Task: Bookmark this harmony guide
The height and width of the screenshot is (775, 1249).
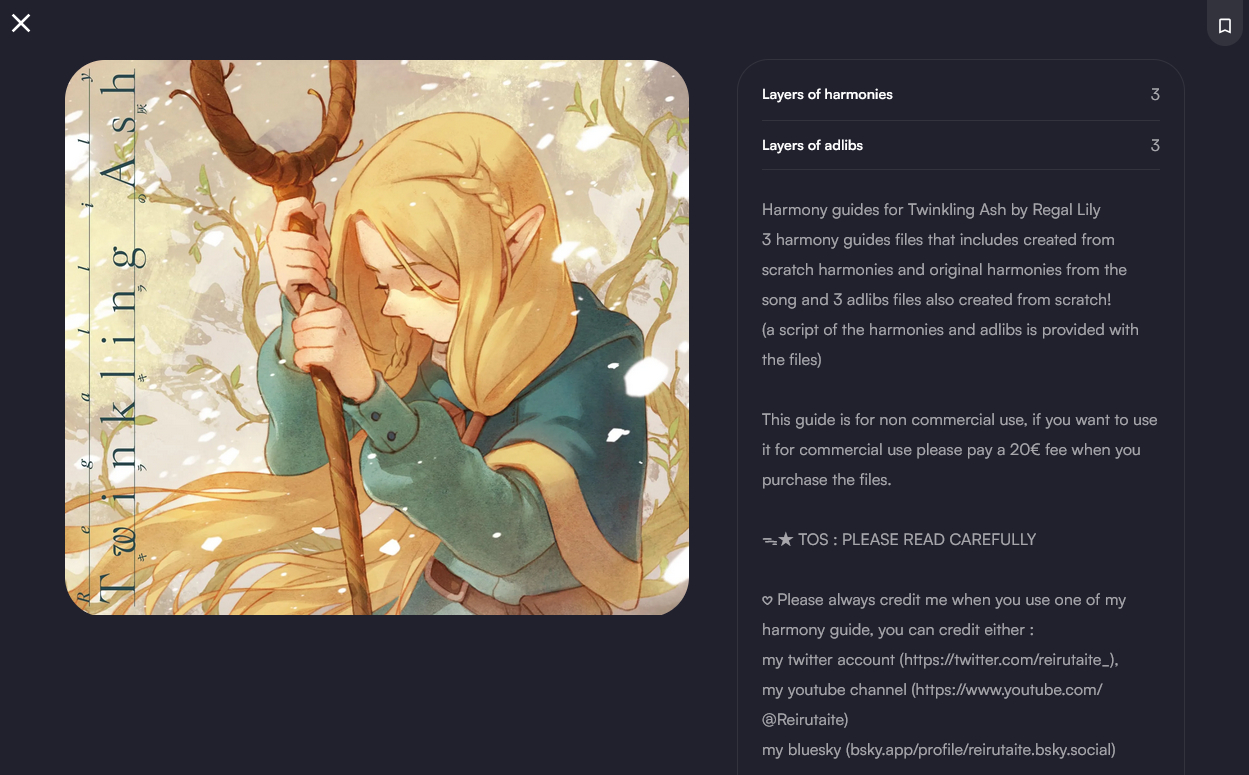Action: pyautogui.click(x=1225, y=25)
